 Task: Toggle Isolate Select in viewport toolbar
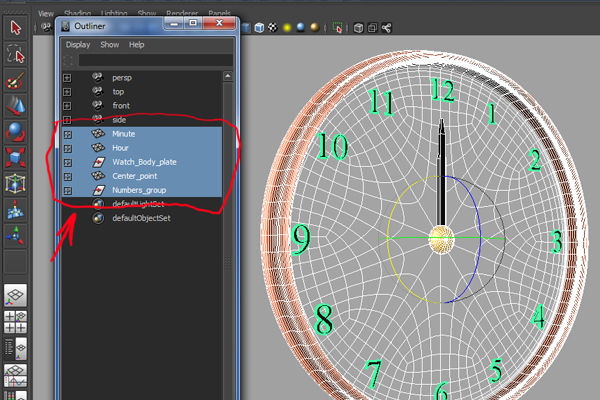pos(337,28)
